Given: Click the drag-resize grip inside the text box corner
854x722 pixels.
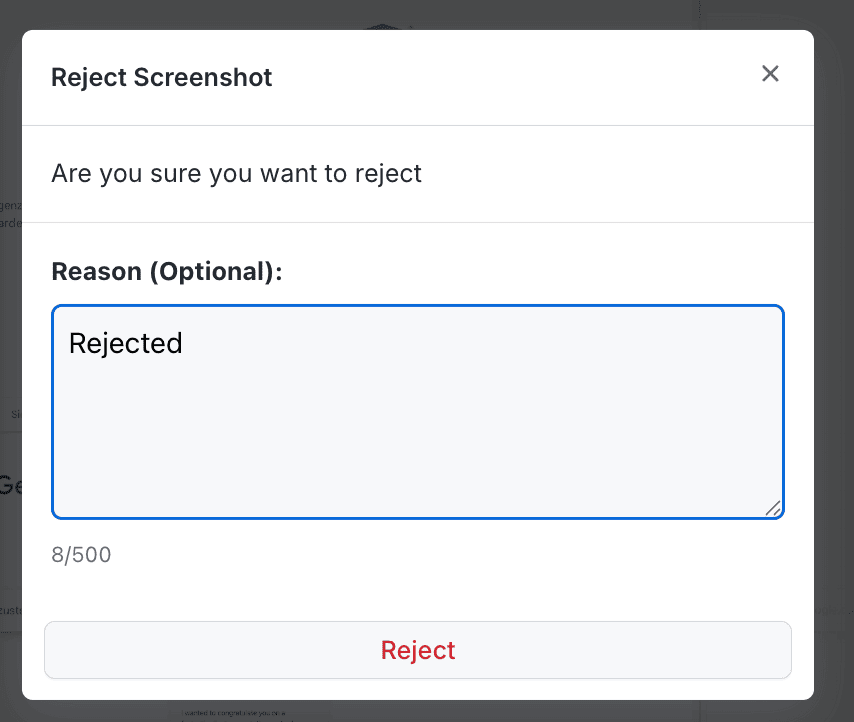Looking at the screenshot, I should click(773, 510).
